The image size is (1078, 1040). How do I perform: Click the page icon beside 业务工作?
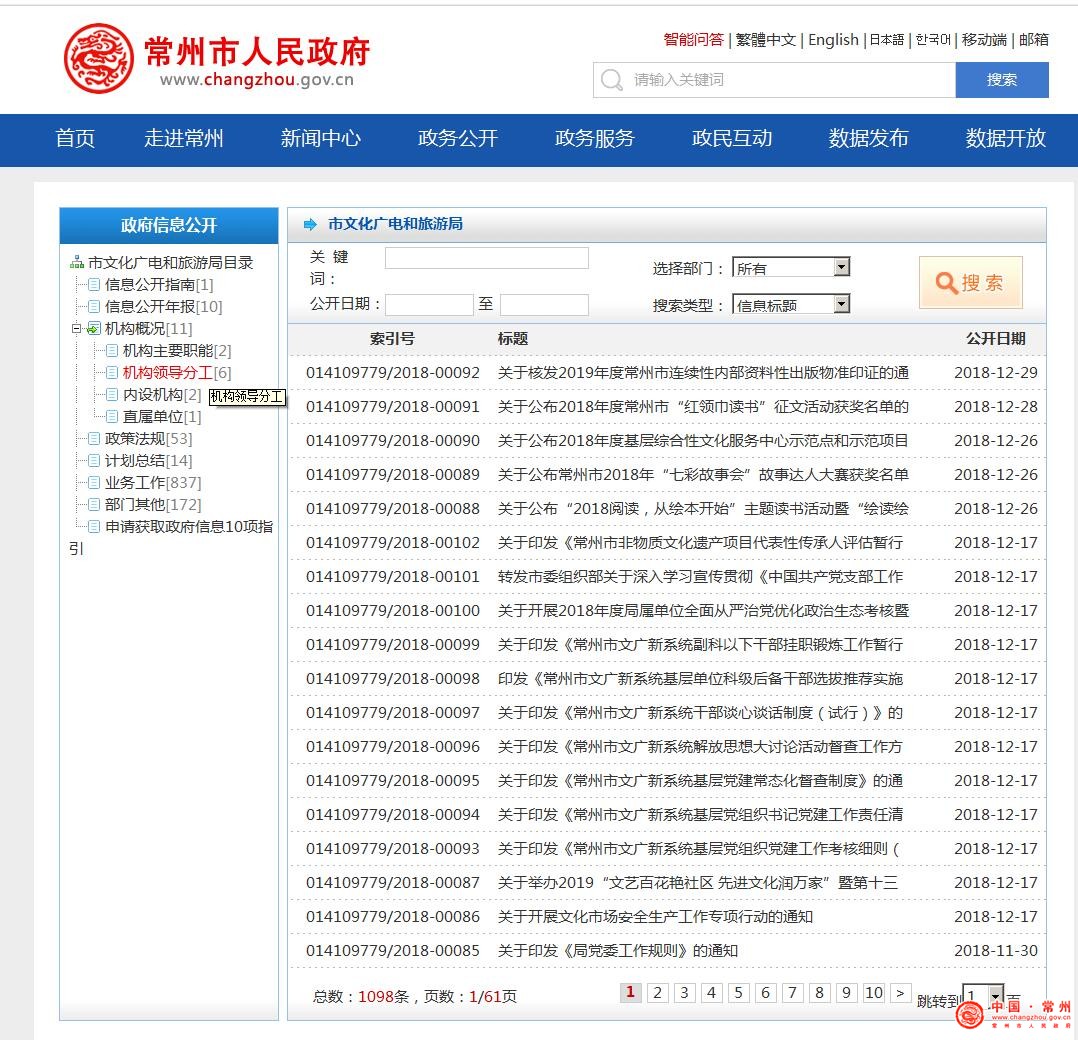tap(94, 483)
